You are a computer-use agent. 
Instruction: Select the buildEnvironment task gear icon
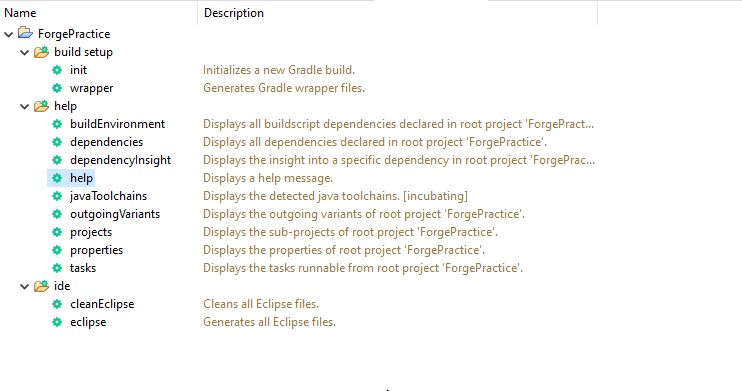pos(57,124)
